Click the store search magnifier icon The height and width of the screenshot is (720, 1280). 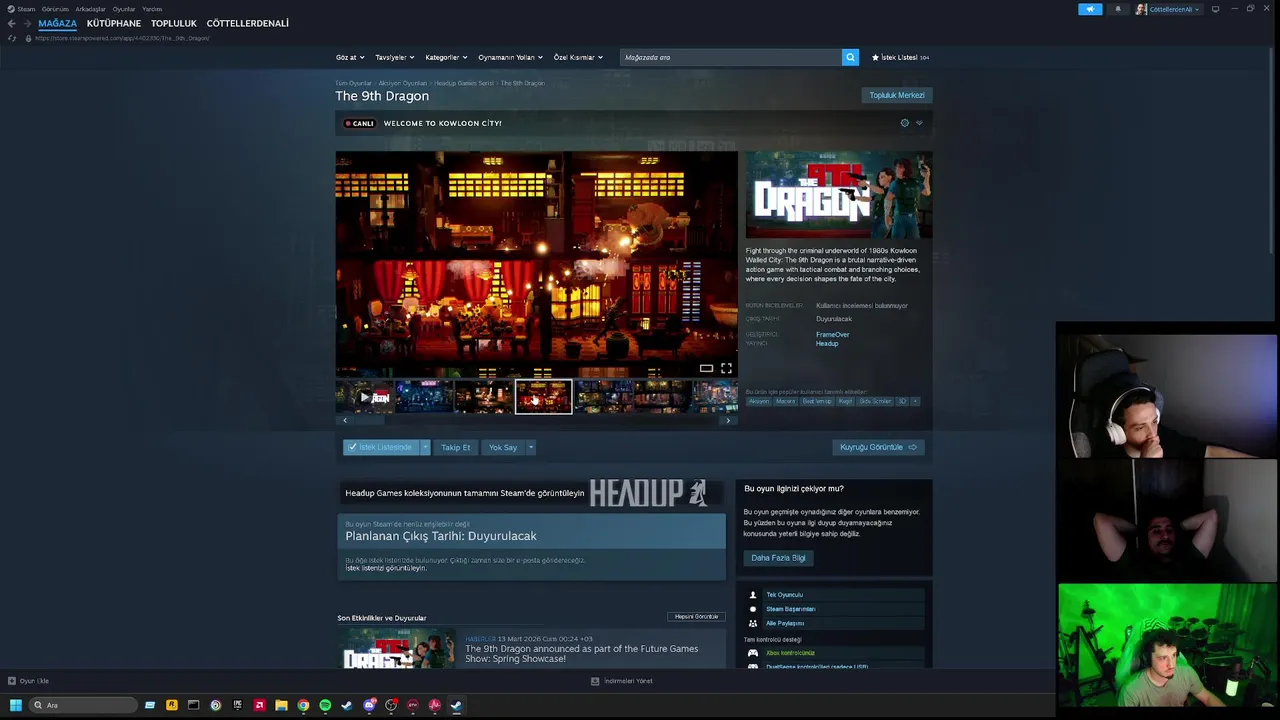(x=850, y=57)
